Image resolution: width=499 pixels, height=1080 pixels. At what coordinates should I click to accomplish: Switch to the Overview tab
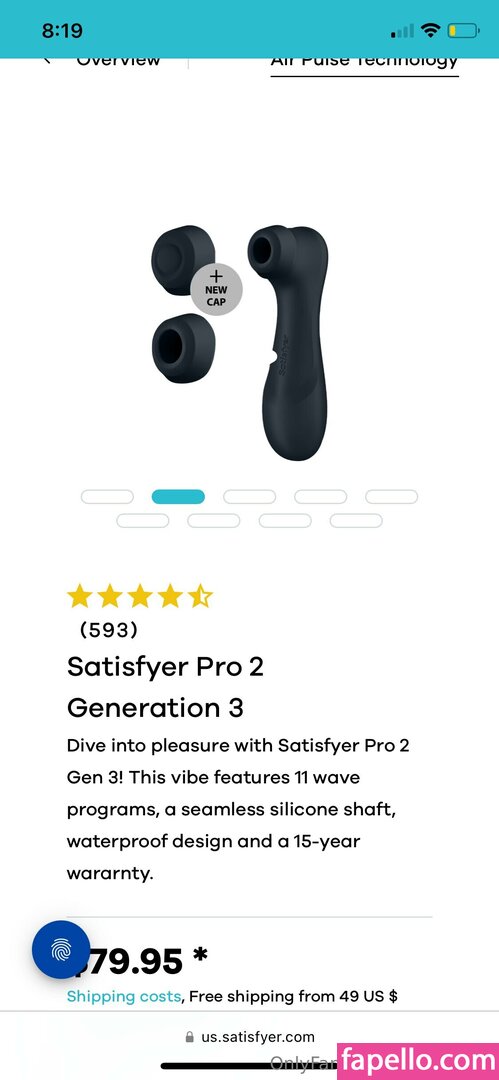point(119,60)
